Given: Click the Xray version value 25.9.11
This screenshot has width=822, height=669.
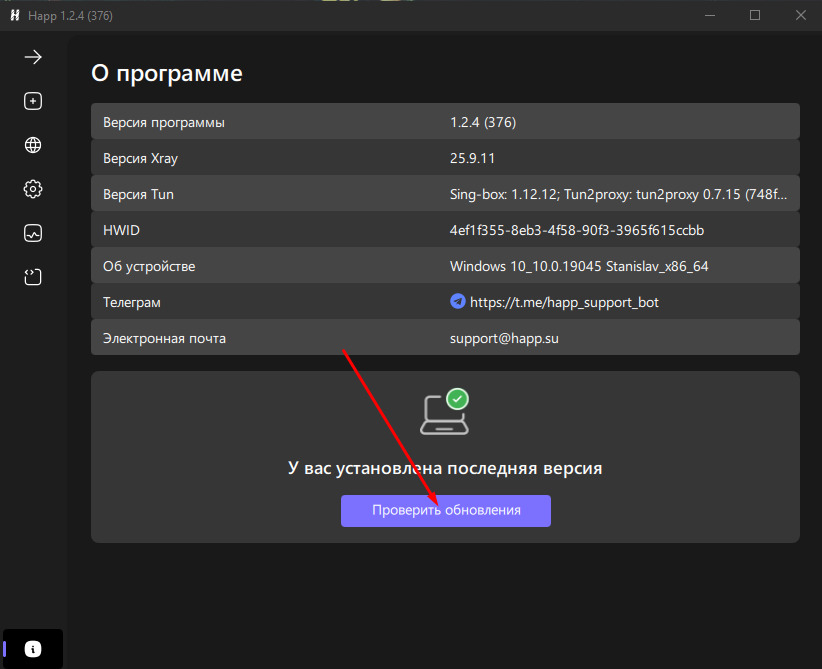Looking at the screenshot, I should click(x=472, y=158).
